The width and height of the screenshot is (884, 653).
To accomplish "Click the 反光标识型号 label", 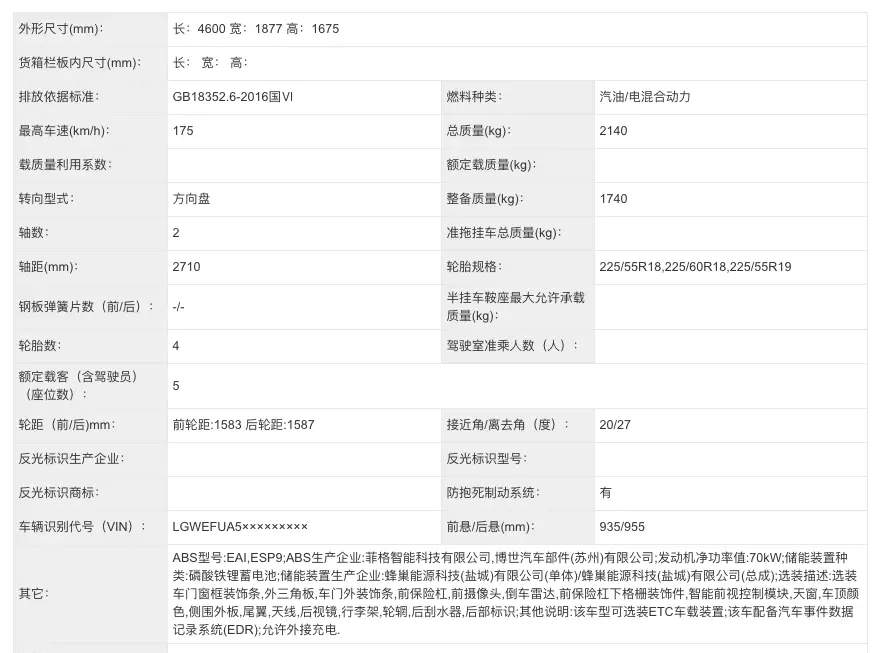I will [x=487, y=458].
